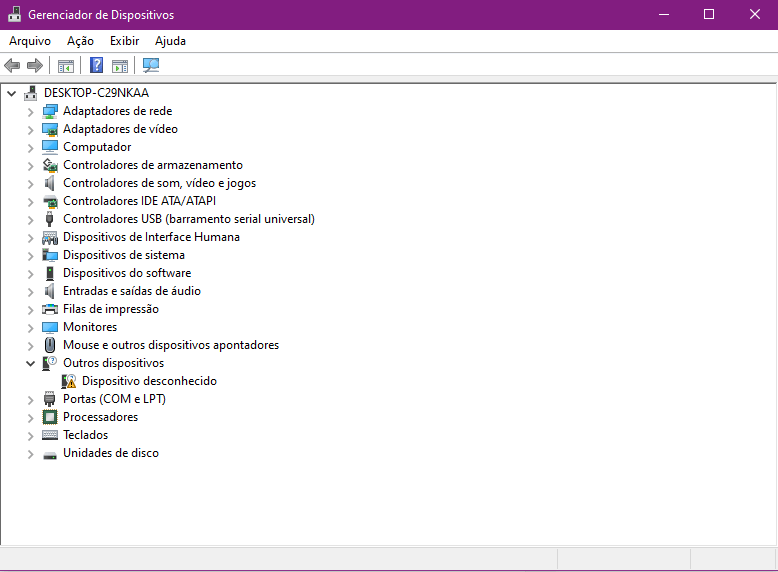Expand Adaptadores de vídeo

pyautogui.click(x=31, y=130)
